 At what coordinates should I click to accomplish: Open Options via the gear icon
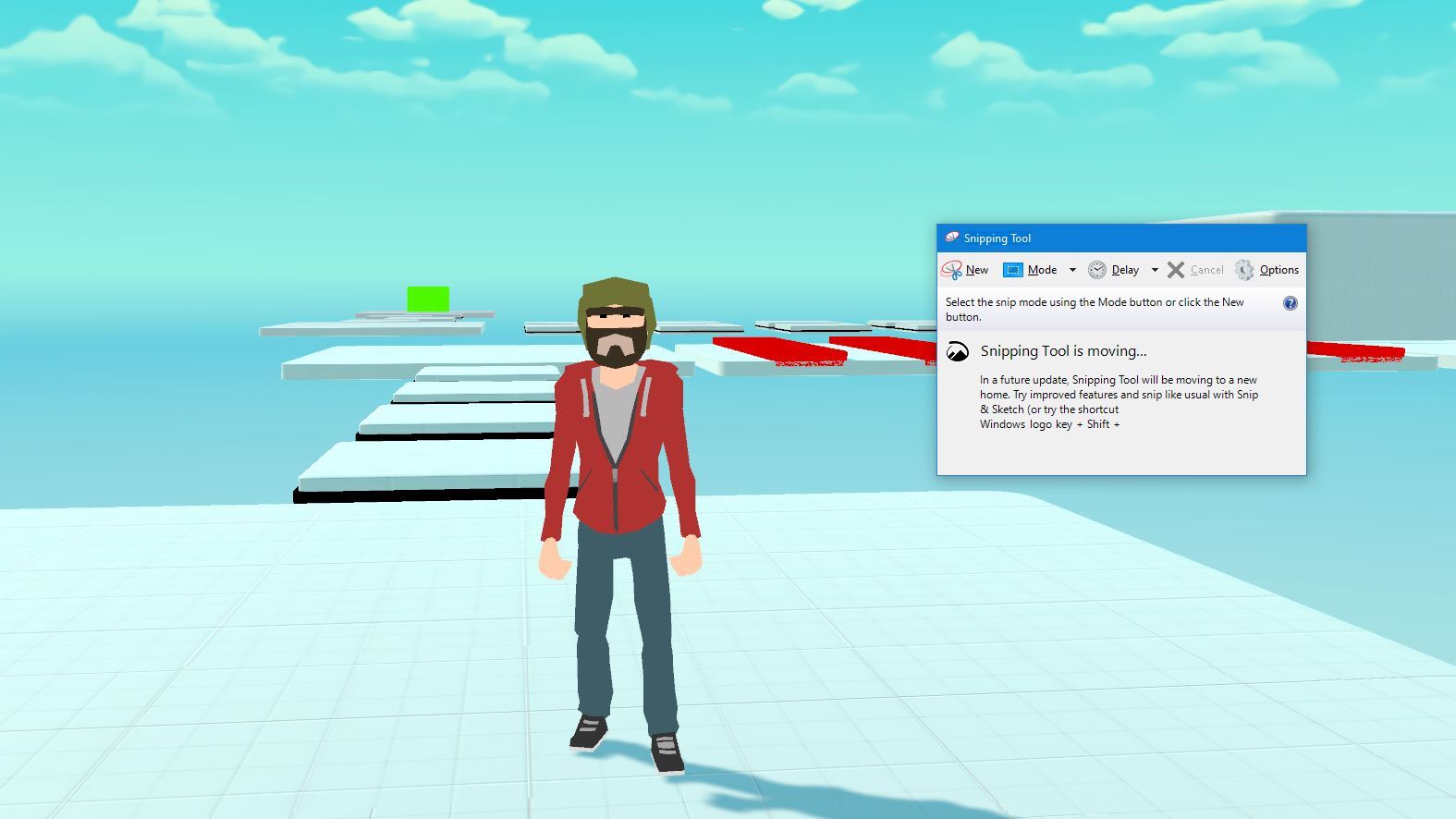click(1244, 270)
